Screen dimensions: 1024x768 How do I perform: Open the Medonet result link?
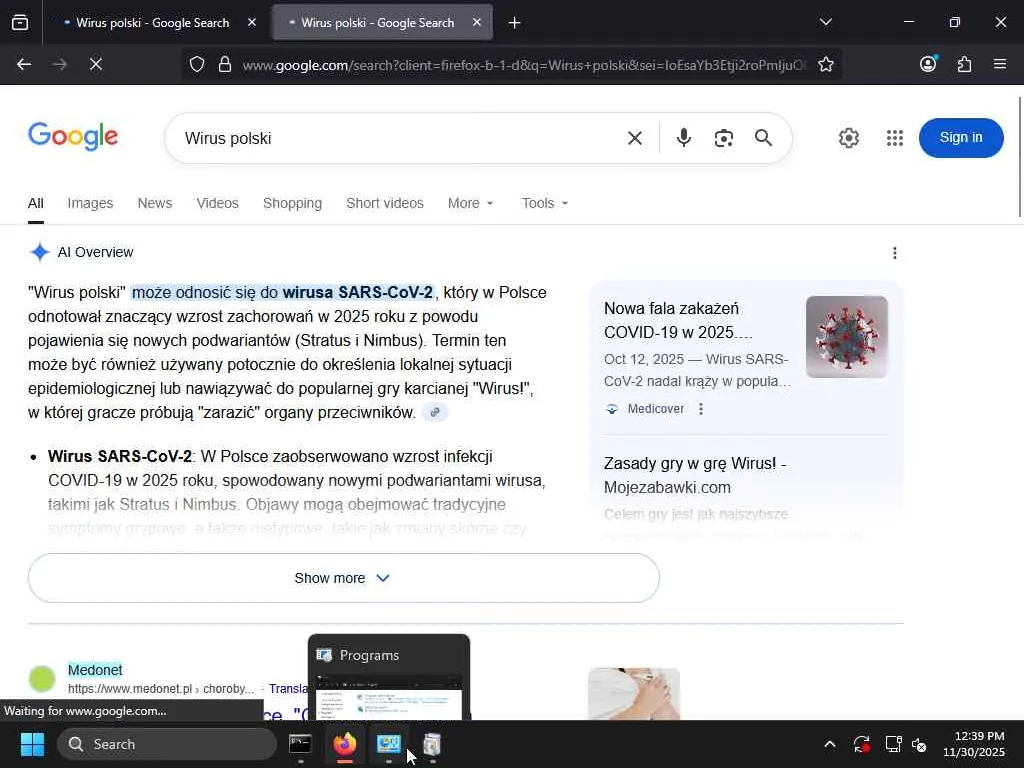pos(95,670)
